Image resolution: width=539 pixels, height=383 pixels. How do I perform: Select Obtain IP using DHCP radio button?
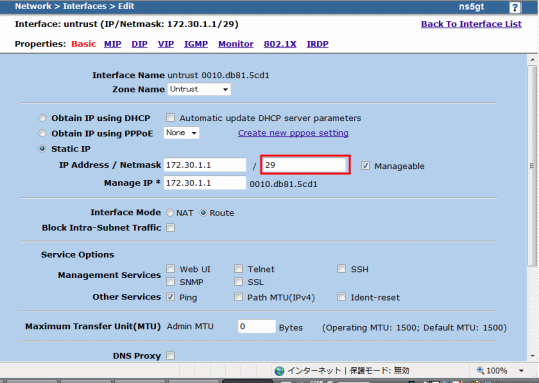click(42, 118)
